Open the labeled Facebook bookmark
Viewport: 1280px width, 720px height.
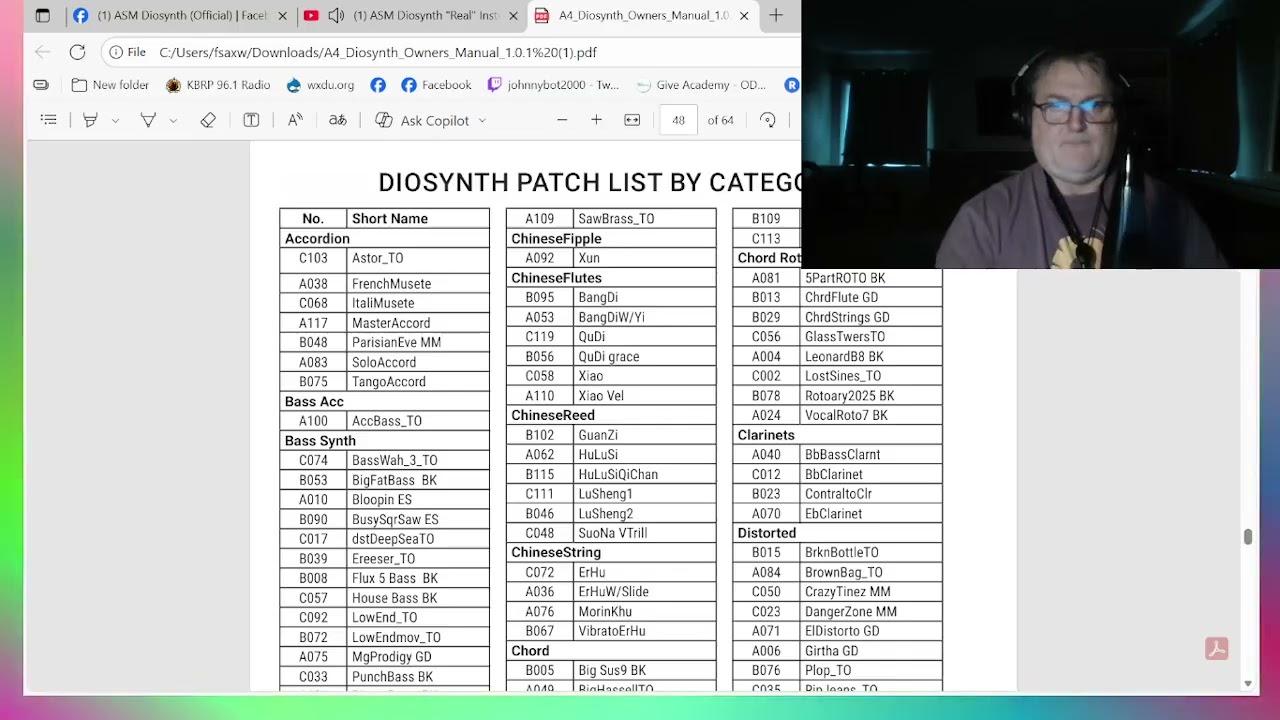pos(436,85)
